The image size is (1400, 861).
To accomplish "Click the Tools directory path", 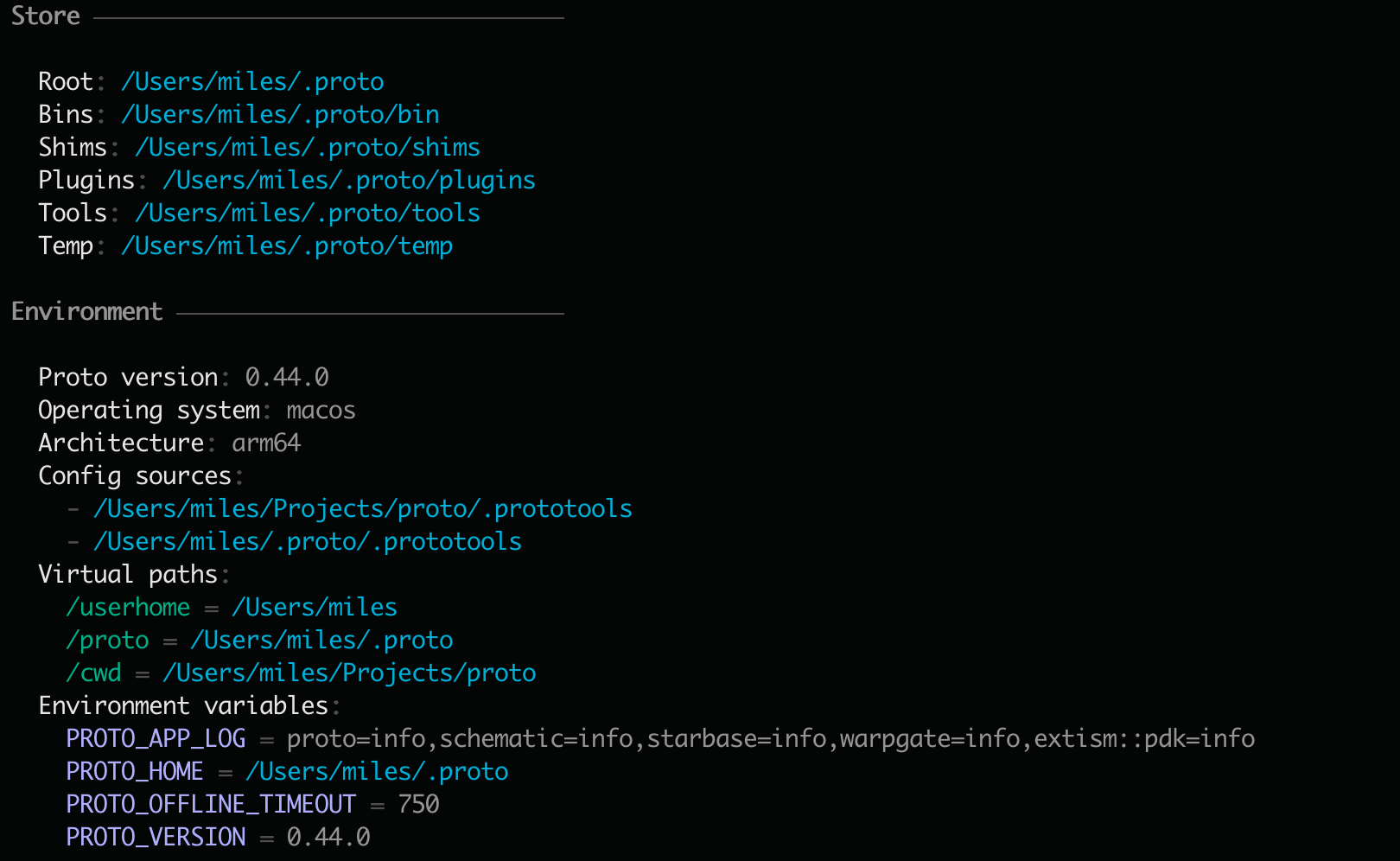I will (x=307, y=214).
